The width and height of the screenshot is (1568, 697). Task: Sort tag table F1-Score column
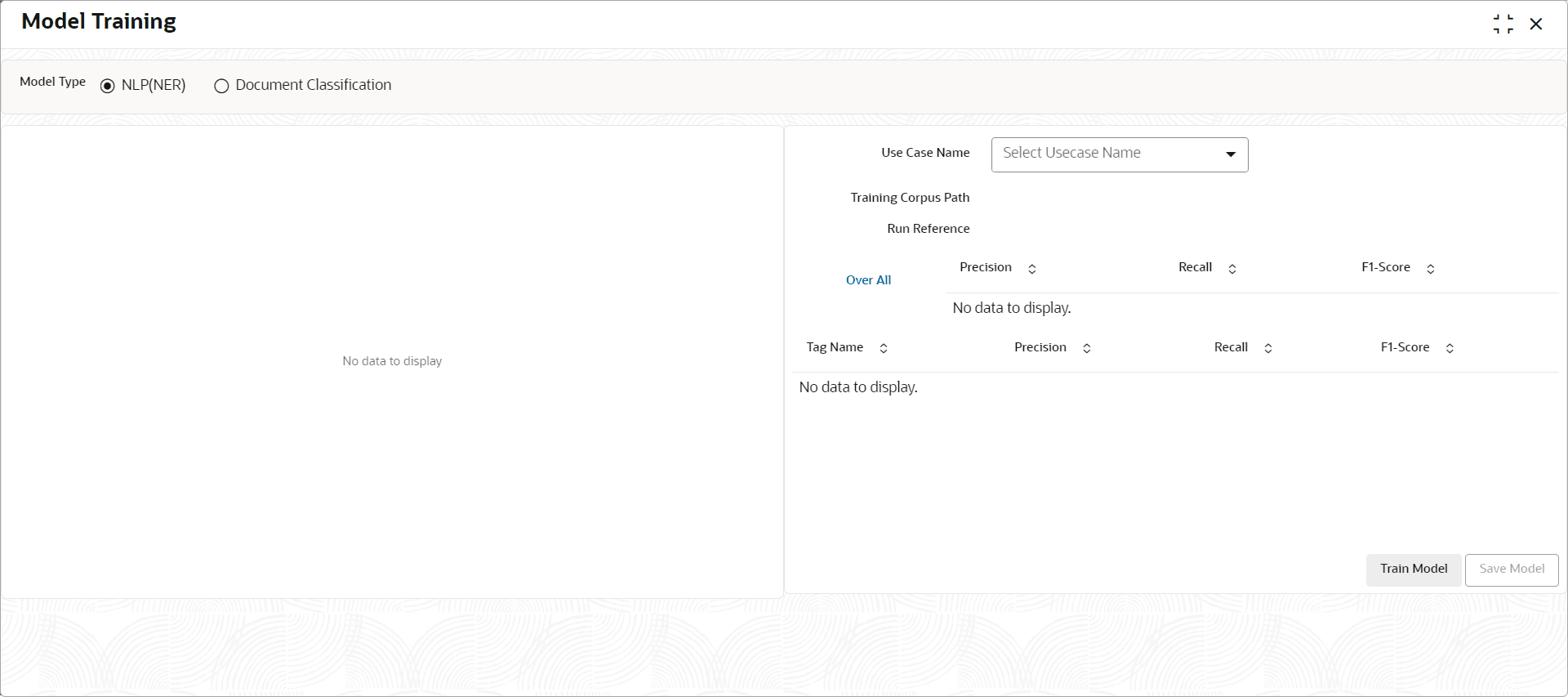point(1450,348)
